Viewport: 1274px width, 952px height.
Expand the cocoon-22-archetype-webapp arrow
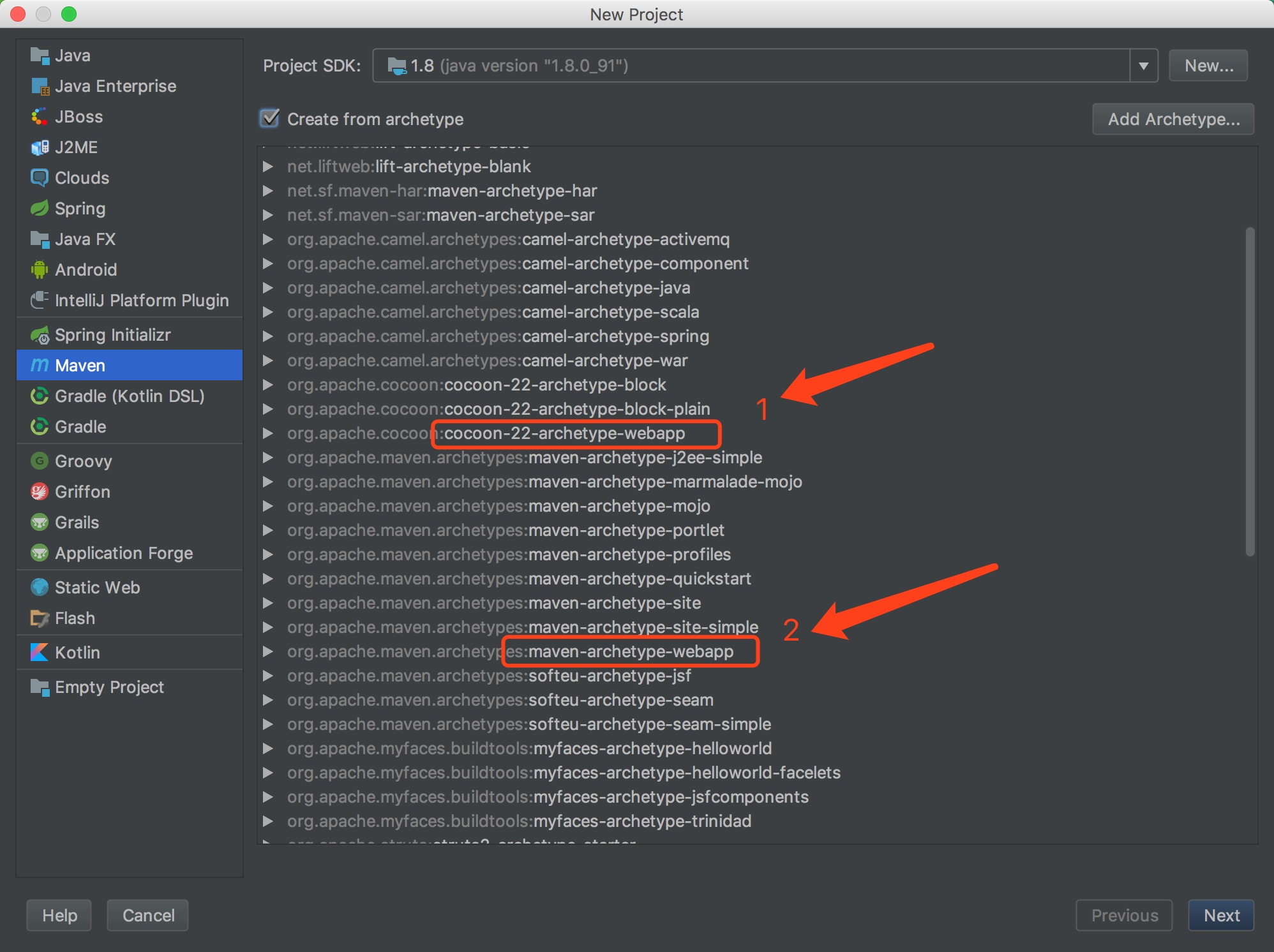tap(268, 433)
